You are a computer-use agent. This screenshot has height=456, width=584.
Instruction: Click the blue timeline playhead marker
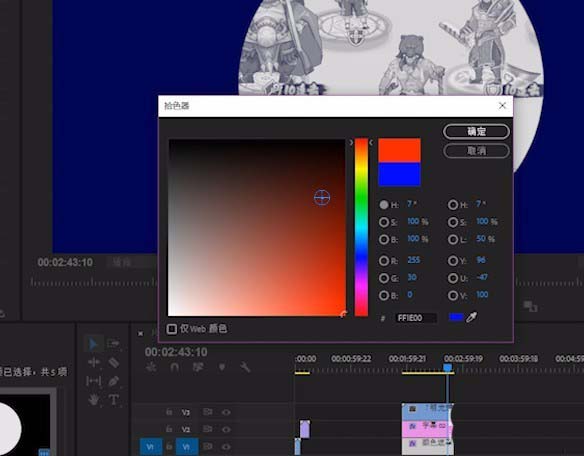(448, 368)
